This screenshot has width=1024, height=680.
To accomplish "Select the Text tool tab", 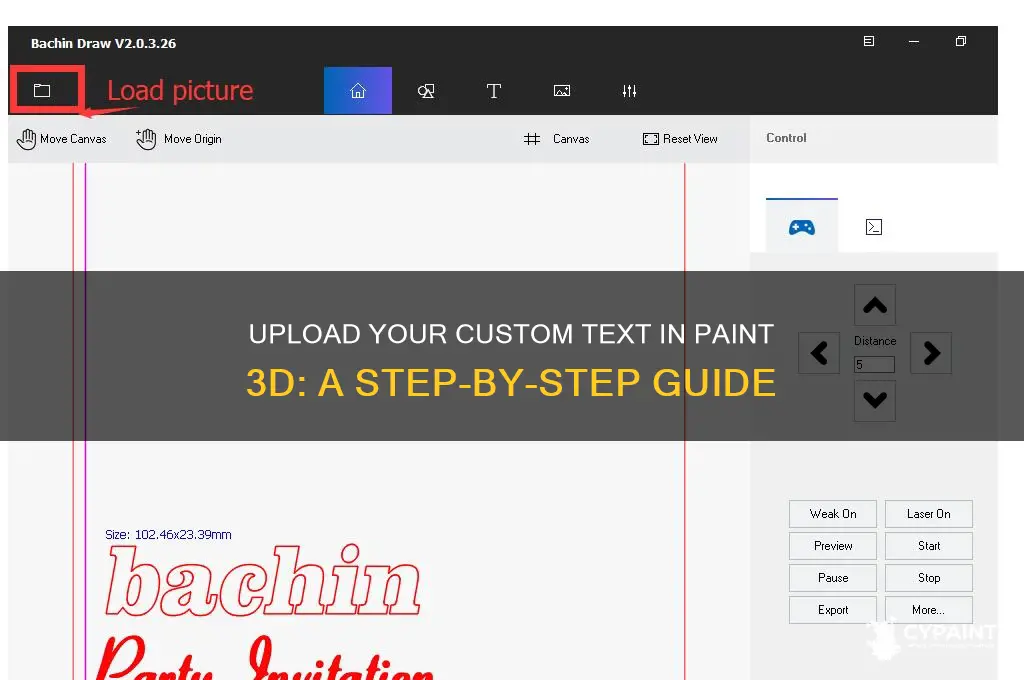I will point(494,91).
